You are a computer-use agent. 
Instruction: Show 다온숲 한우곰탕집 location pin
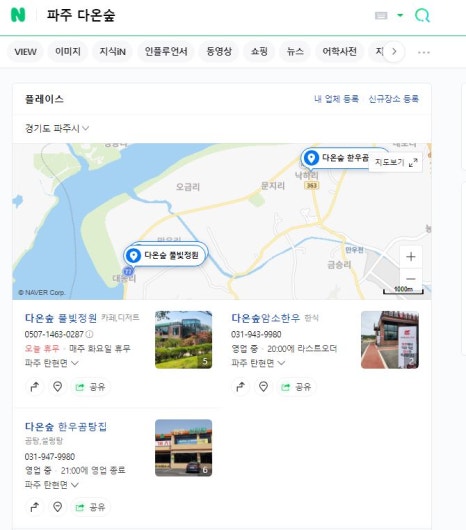point(57,507)
